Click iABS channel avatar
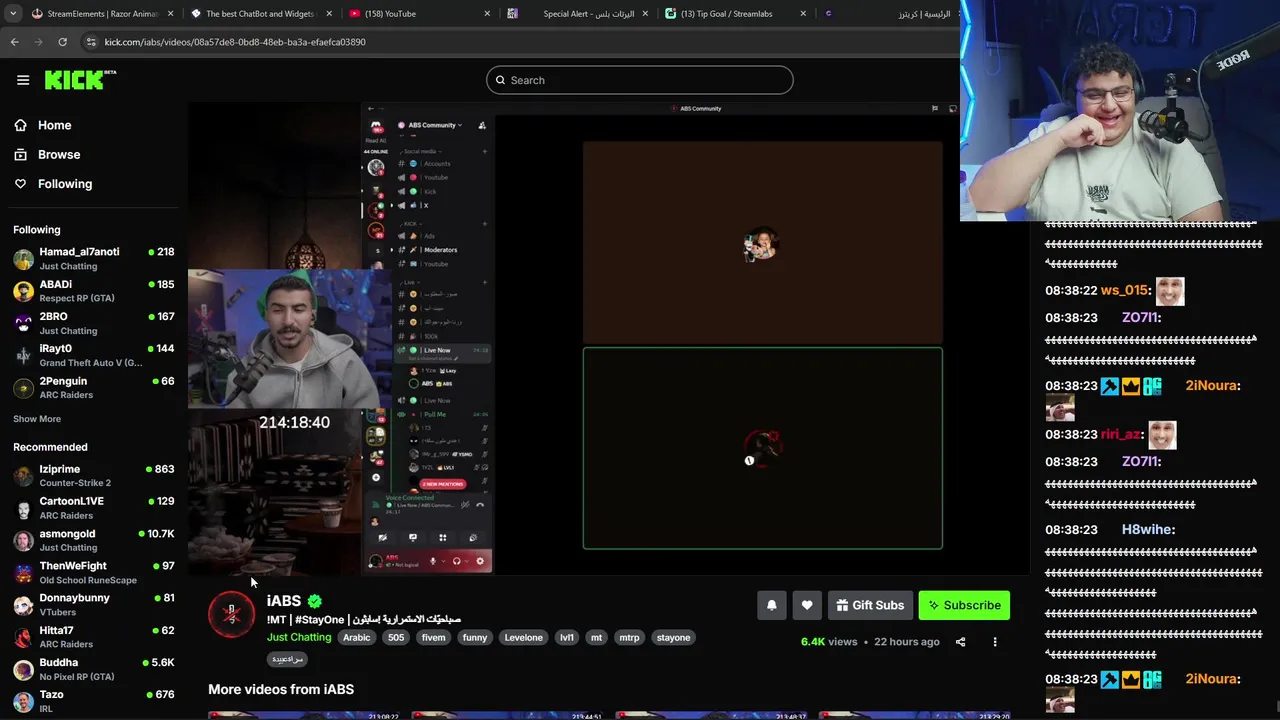 click(x=232, y=614)
